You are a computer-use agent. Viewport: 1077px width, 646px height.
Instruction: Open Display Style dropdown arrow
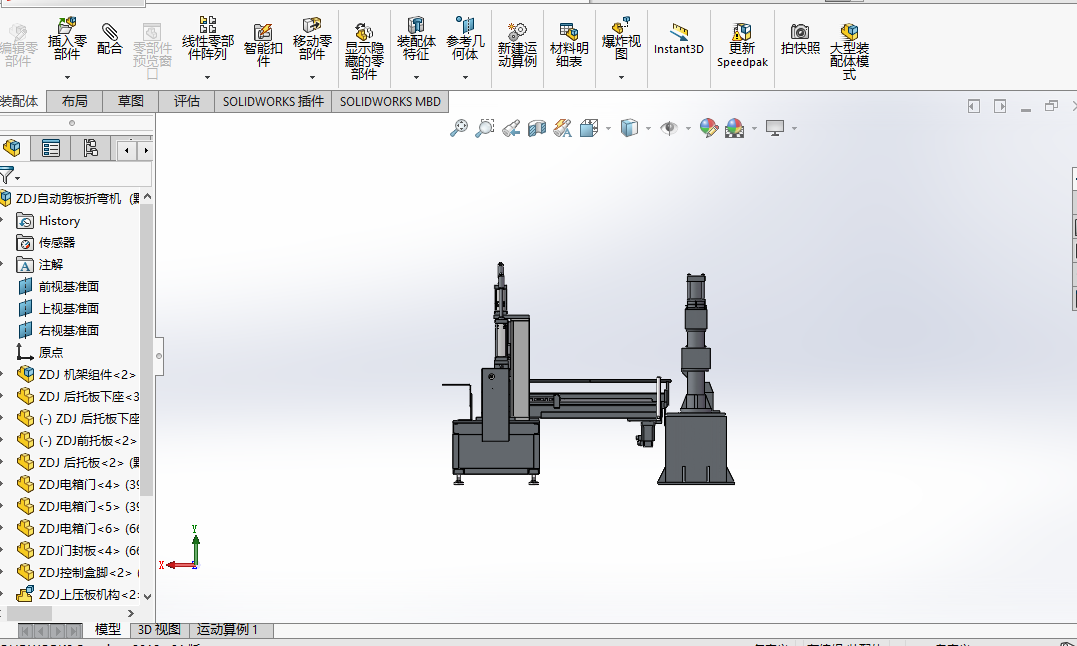648,128
